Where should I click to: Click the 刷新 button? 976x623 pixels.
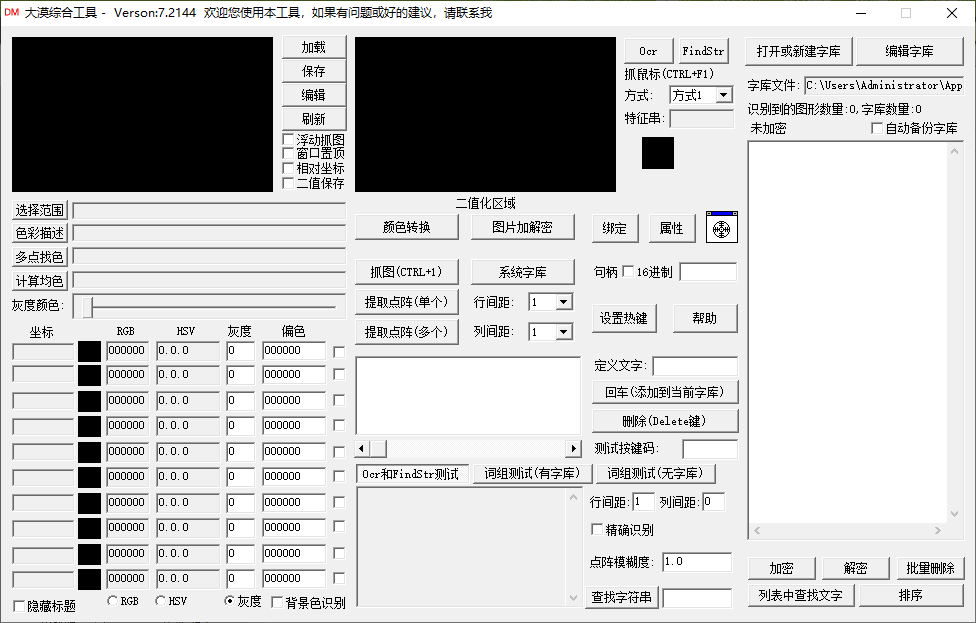pyautogui.click(x=314, y=118)
